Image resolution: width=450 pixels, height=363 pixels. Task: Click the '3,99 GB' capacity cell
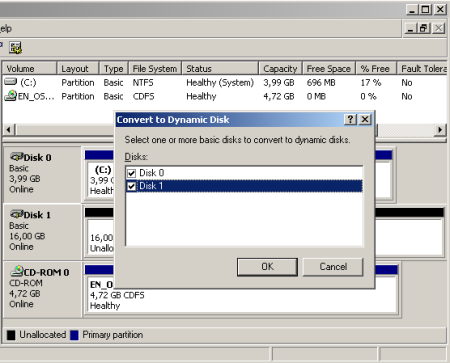[279, 82]
